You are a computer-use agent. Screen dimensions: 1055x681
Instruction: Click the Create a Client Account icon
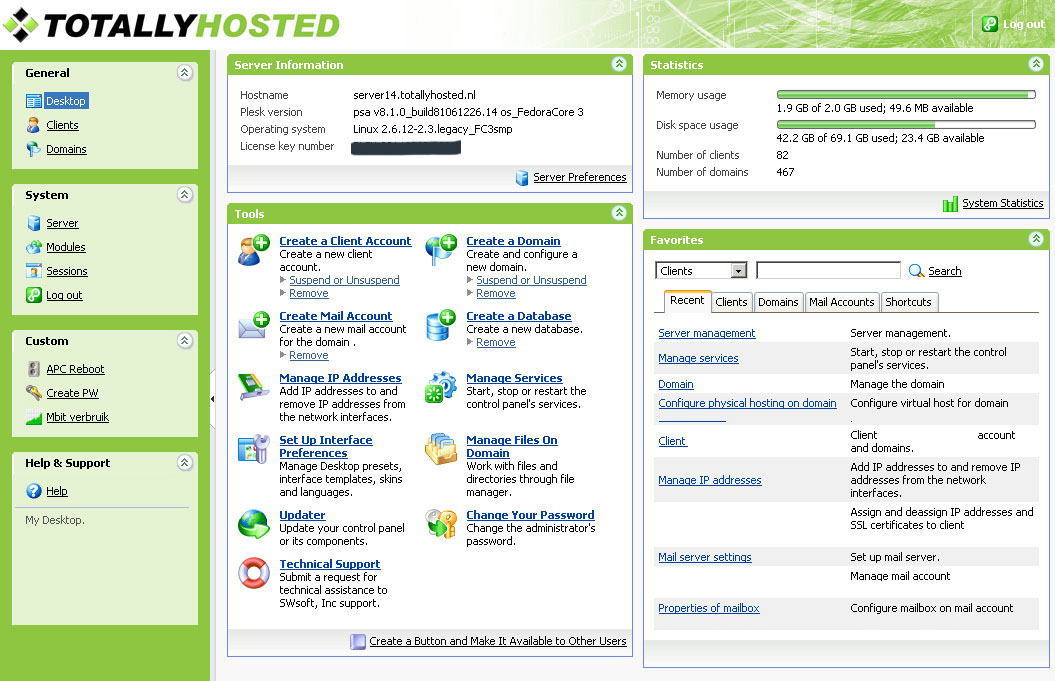coord(254,250)
